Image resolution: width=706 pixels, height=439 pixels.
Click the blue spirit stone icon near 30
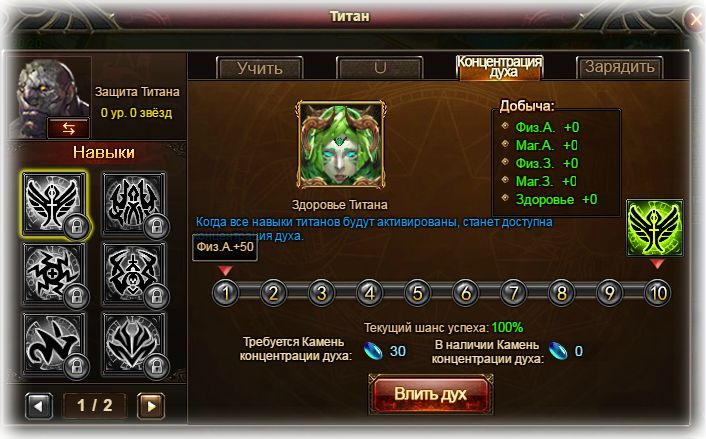(x=373, y=351)
